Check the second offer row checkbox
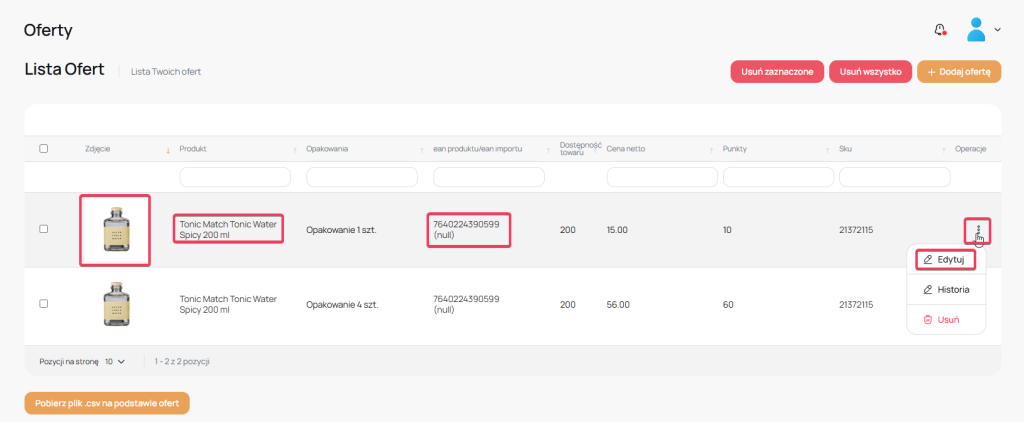Screen dimensions: 1024x422 pyautogui.click(x=43, y=304)
